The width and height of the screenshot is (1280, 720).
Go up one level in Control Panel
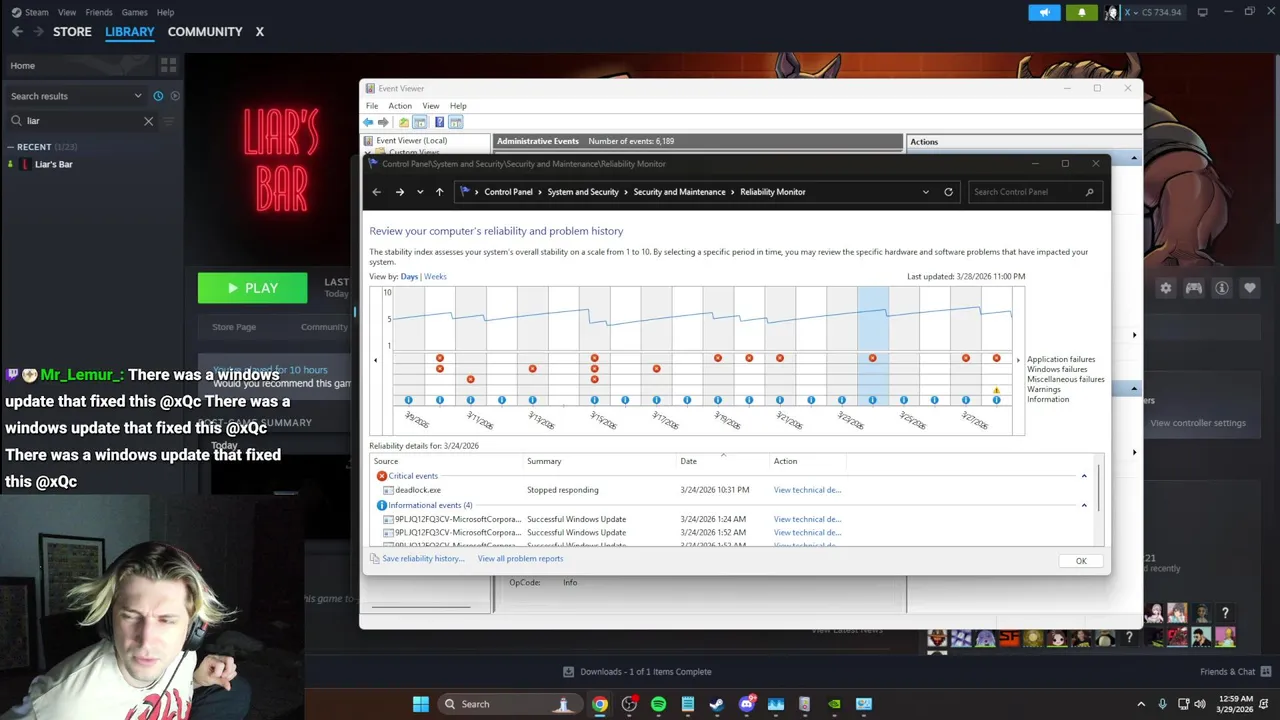439,192
